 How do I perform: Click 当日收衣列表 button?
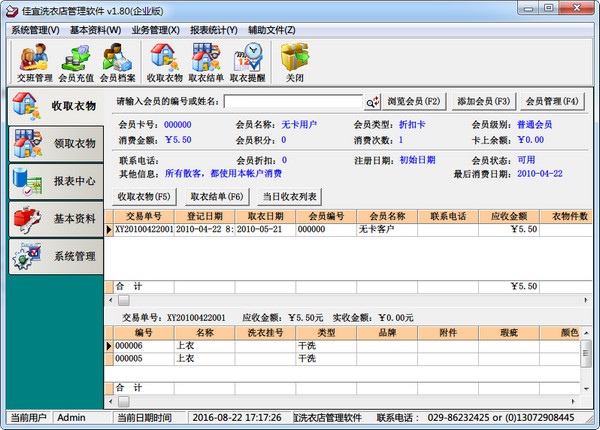[x=290, y=197]
